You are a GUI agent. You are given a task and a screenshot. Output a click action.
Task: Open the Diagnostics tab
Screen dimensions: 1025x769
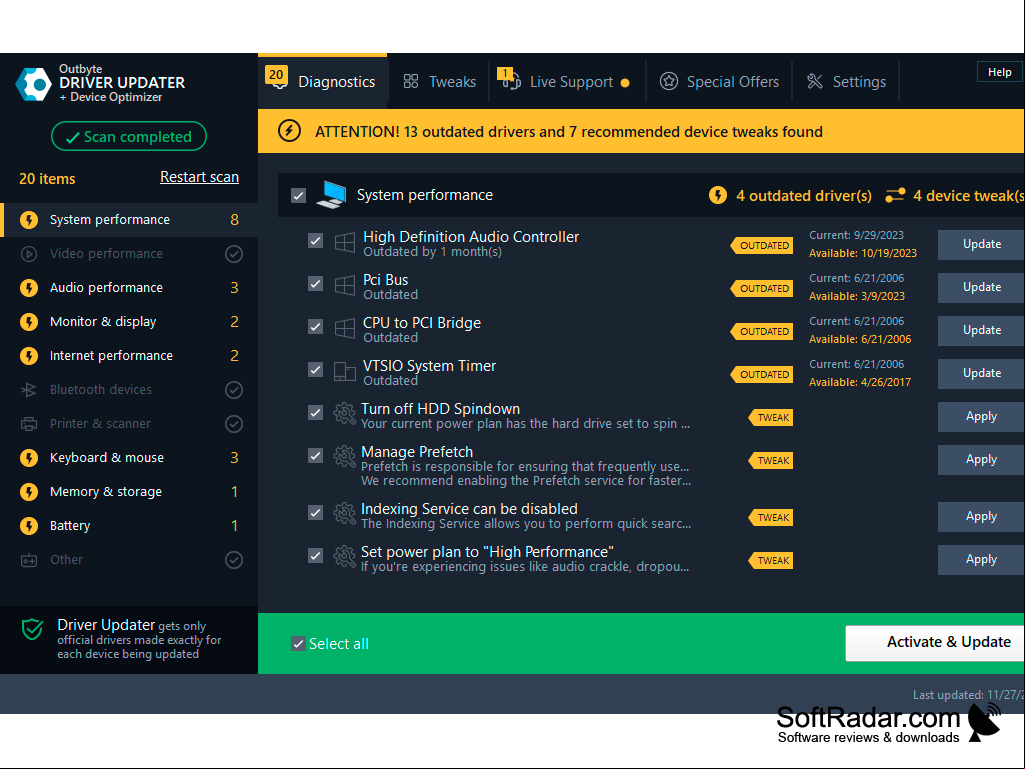tap(322, 81)
